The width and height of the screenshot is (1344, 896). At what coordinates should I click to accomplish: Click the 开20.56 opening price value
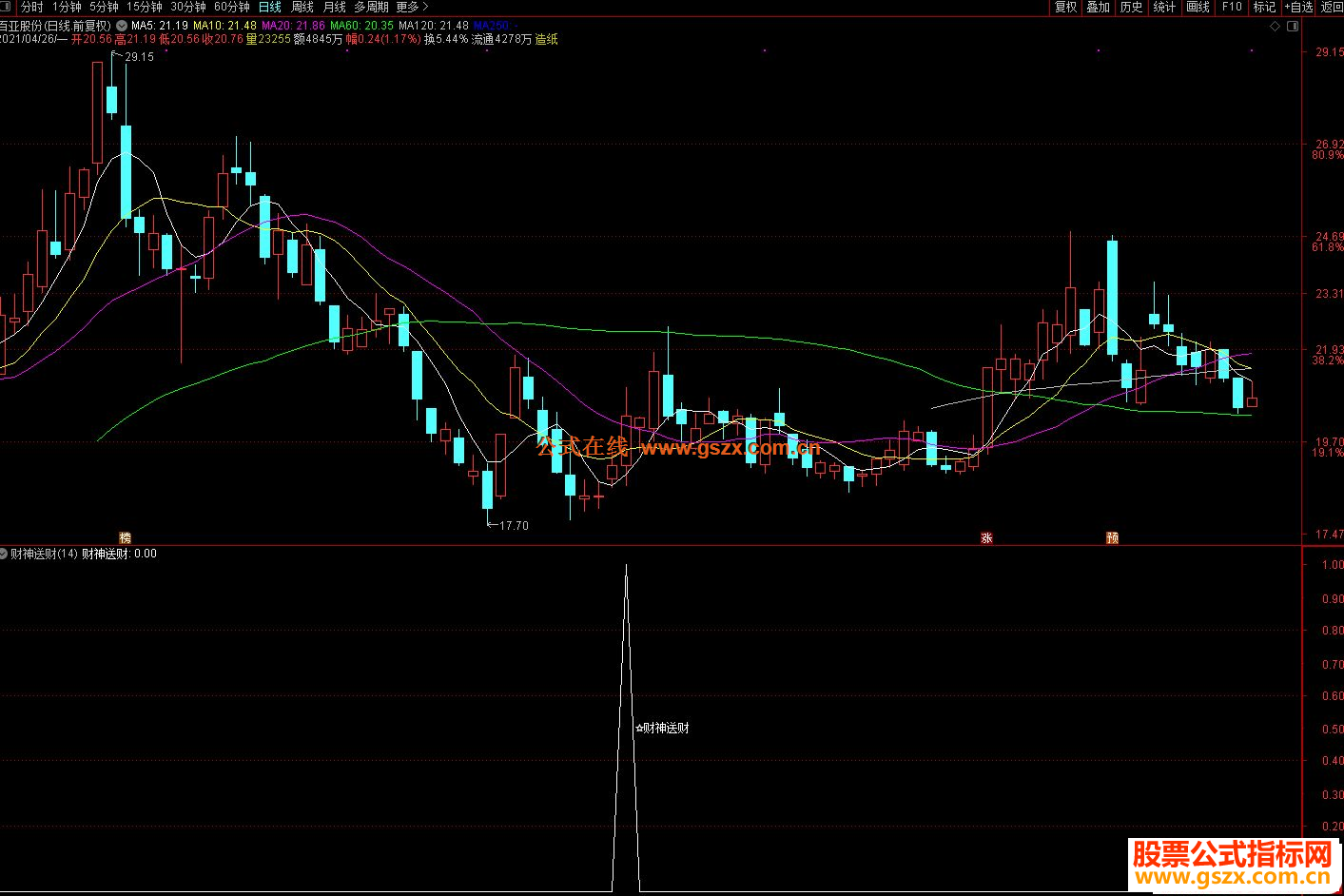[92, 39]
